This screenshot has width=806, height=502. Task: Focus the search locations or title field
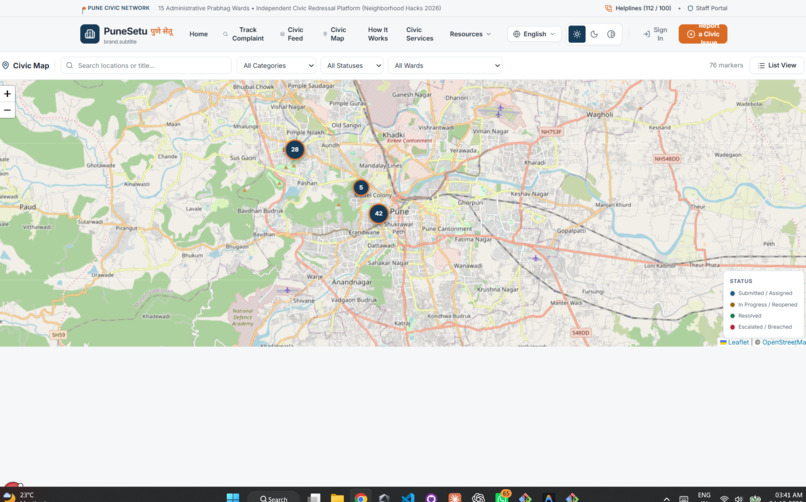point(146,65)
